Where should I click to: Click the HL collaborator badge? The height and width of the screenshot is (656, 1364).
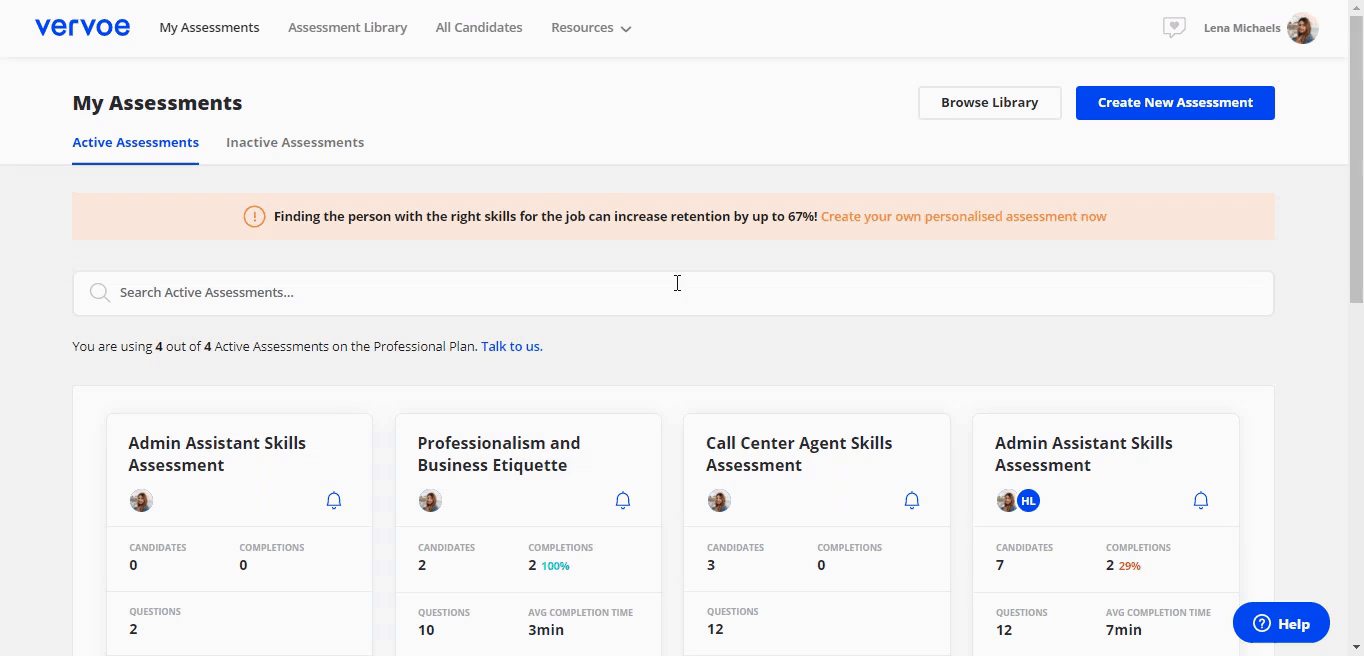[x=1029, y=501]
